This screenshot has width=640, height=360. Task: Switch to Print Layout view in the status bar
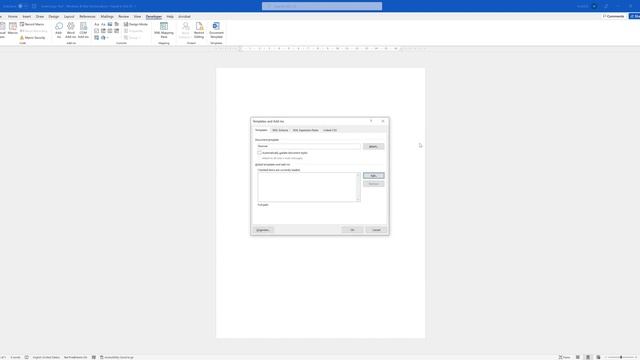point(588,357)
